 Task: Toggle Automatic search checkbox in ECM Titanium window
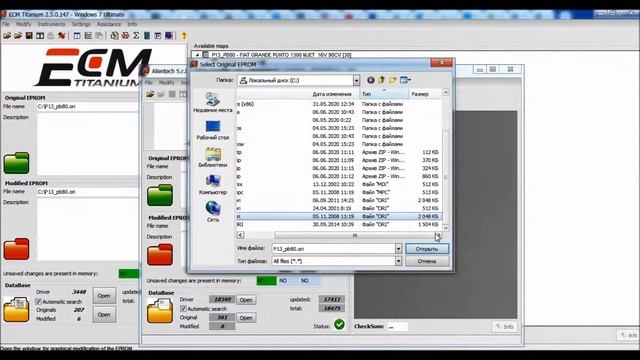click(x=39, y=302)
